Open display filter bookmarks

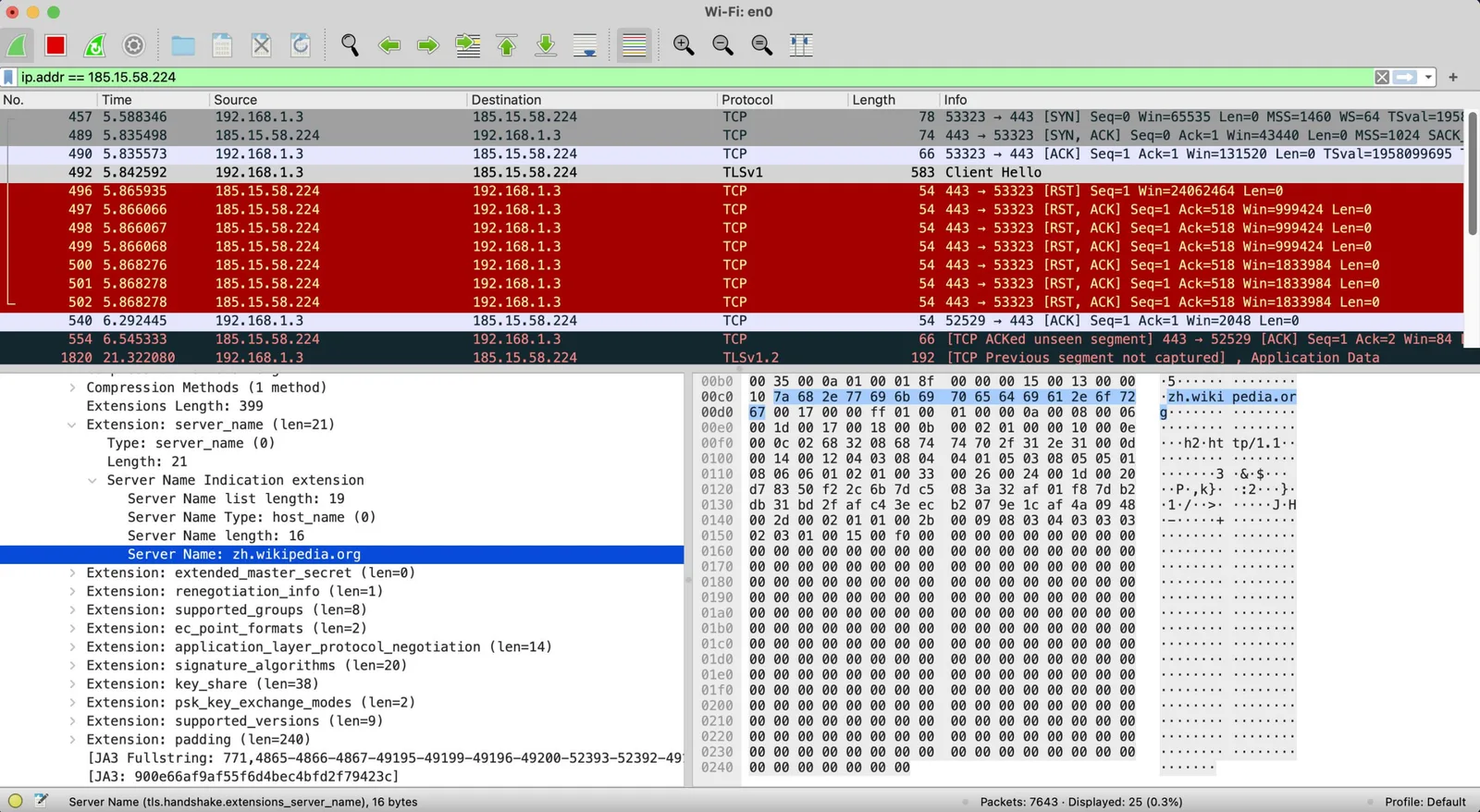9,77
